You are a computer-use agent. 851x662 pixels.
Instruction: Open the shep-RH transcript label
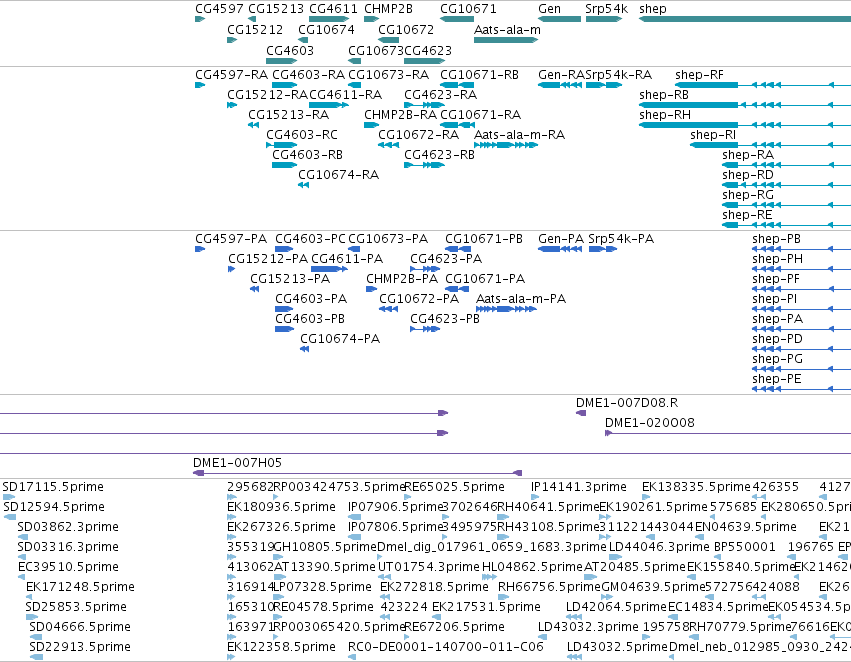665,115
